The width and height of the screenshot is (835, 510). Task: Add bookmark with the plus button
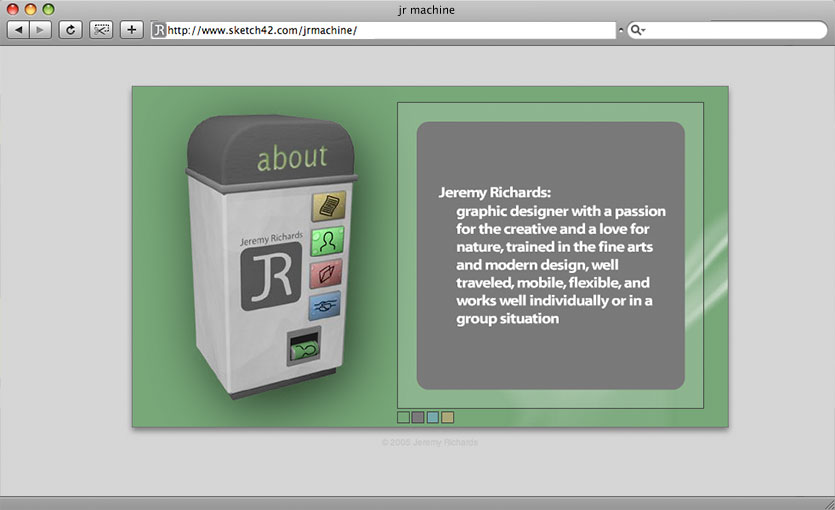tap(132, 30)
